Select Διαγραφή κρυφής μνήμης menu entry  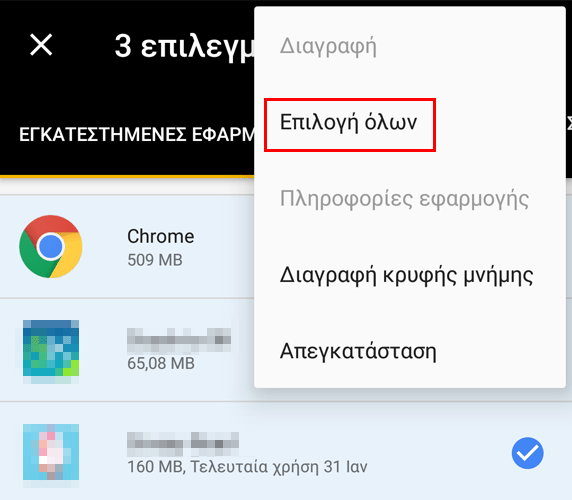tap(406, 275)
